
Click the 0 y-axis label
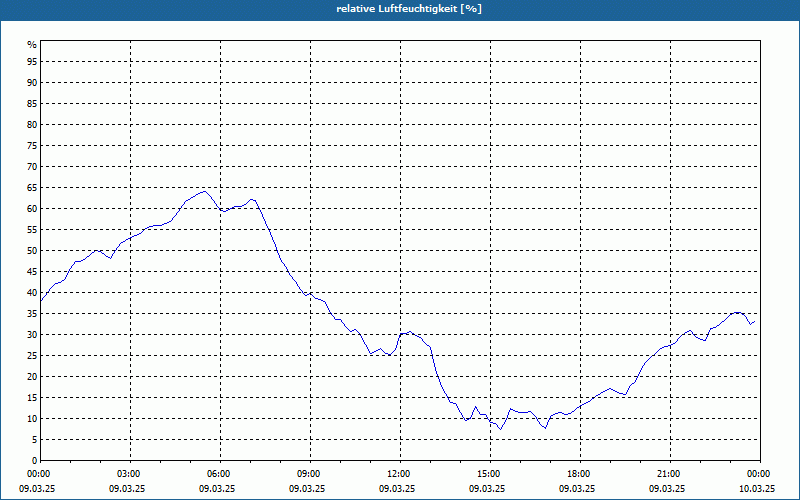tap(35, 461)
